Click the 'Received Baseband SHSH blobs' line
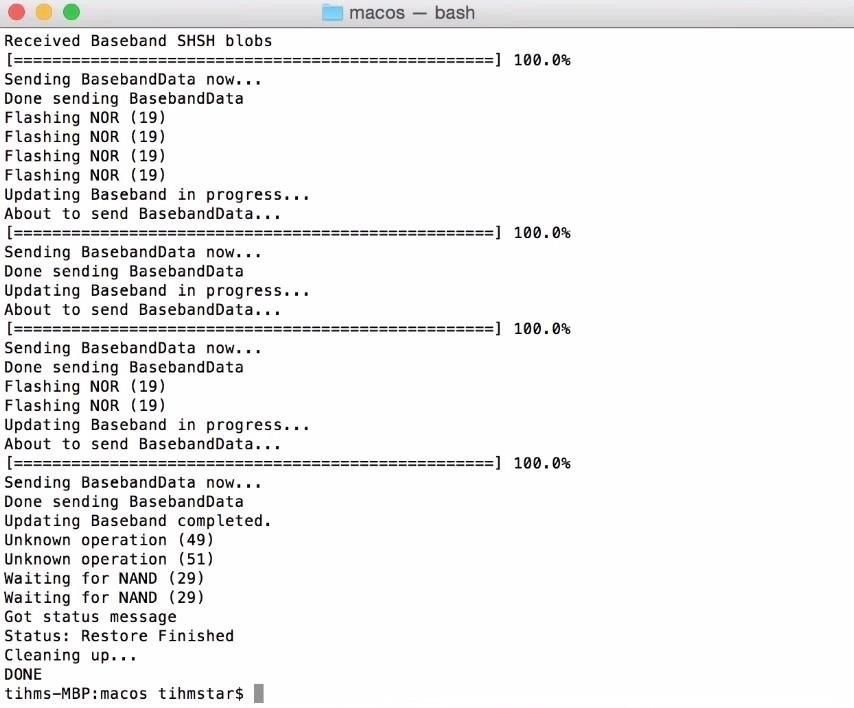The height and width of the screenshot is (708, 854). click(137, 40)
